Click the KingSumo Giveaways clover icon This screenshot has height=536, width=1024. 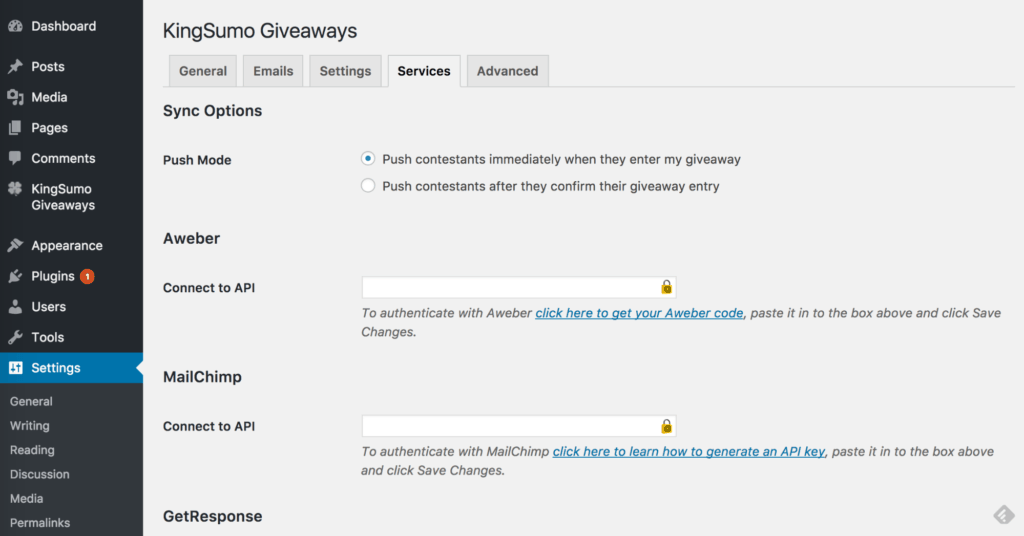pyautogui.click(x=15, y=189)
